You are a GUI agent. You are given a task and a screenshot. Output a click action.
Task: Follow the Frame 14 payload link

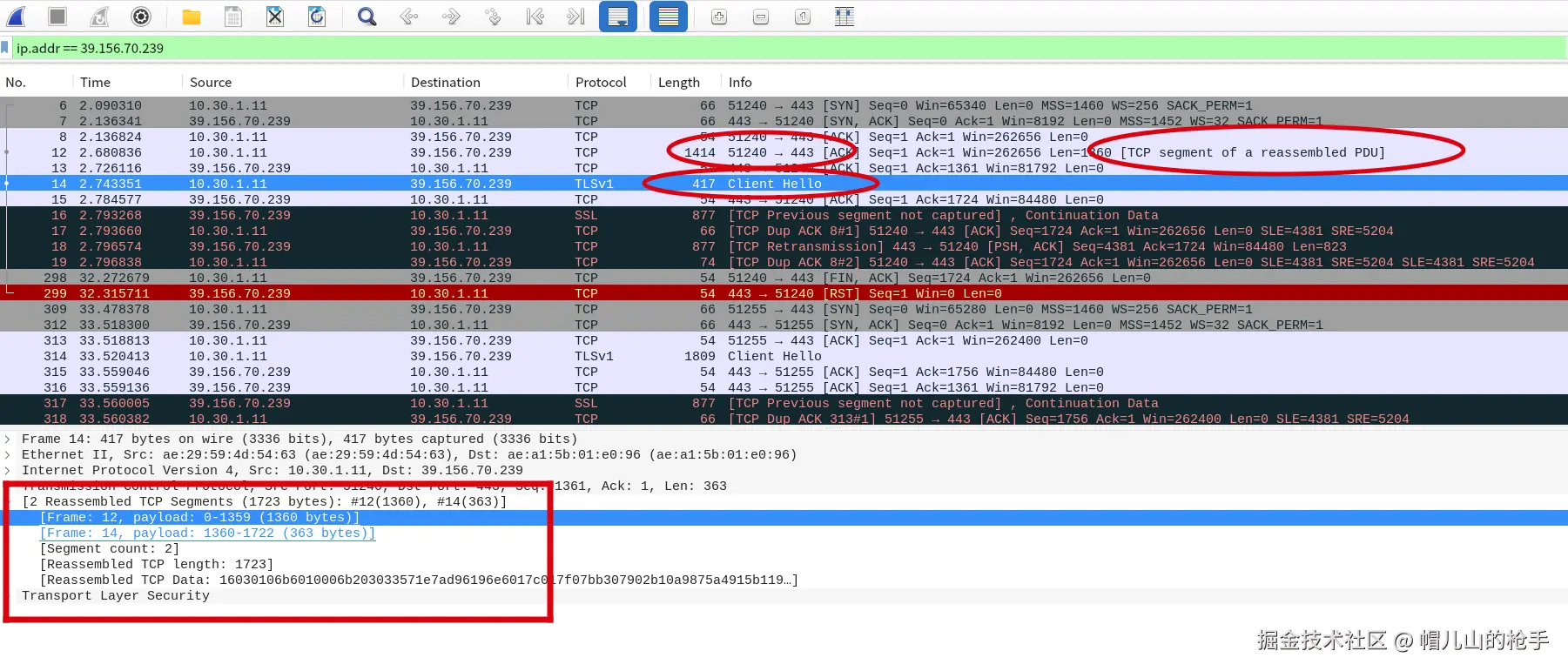tap(207, 533)
